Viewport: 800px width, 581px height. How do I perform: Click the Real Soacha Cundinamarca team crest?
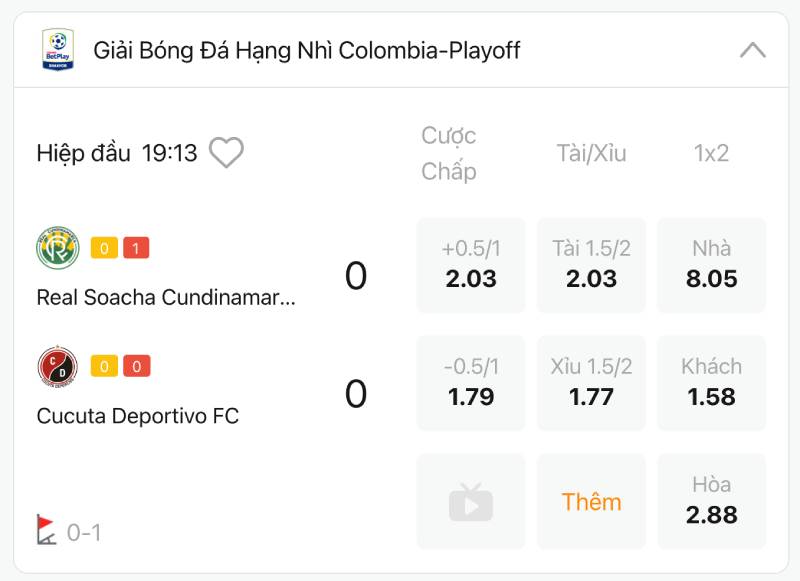pos(58,248)
